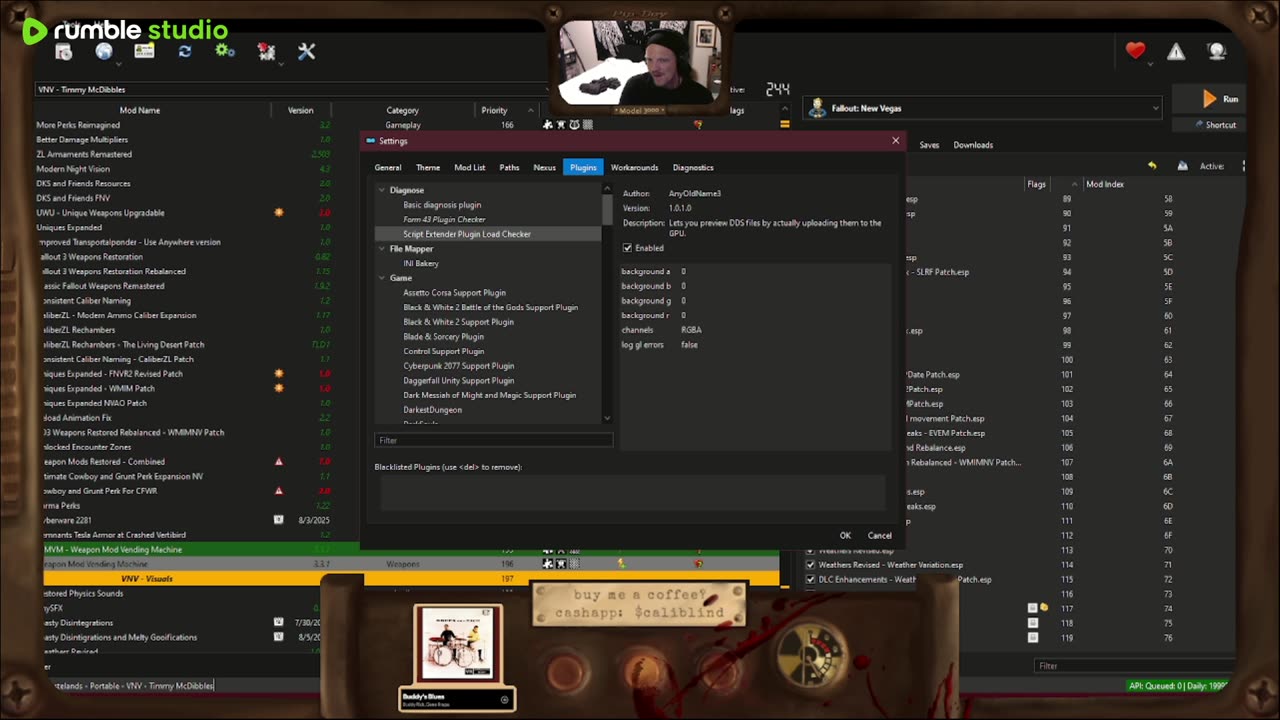Open the green gears executables icon
This screenshot has height=720, width=1280.
tap(225, 52)
